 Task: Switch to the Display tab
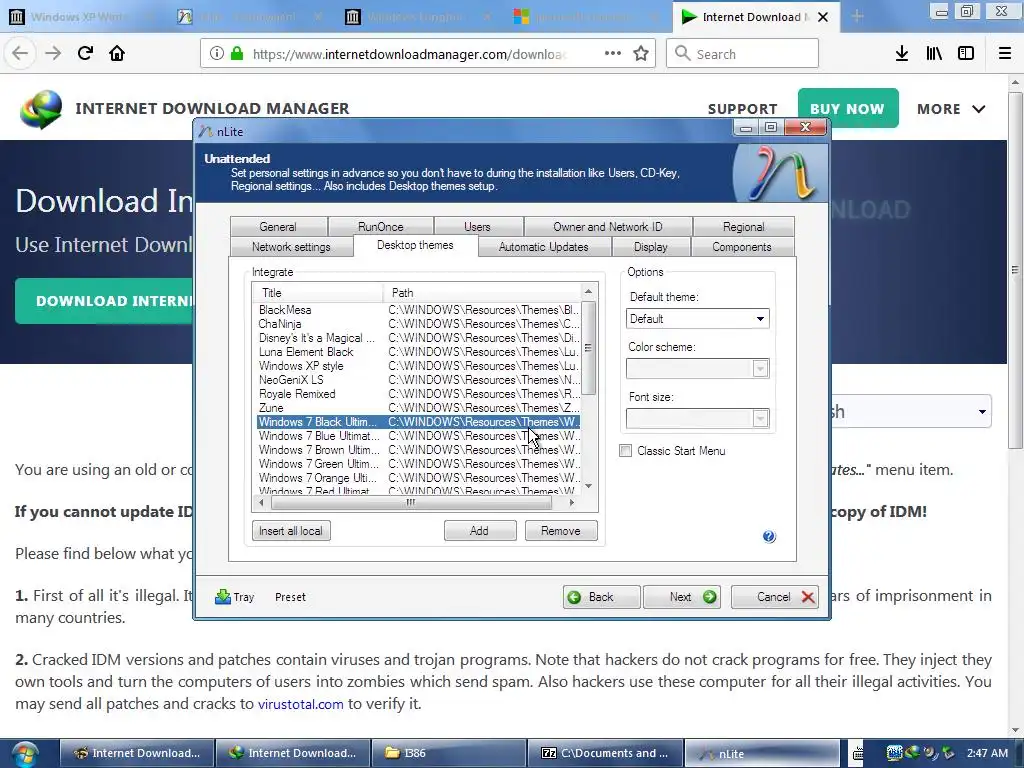pyautogui.click(x=650, y=247)
